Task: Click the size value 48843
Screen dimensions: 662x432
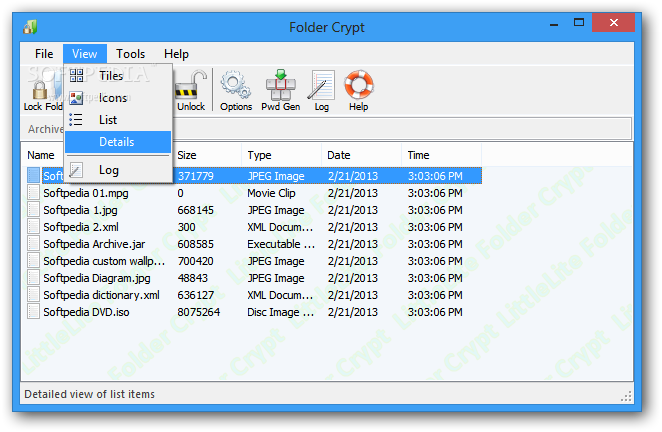Action: point(193,278)
